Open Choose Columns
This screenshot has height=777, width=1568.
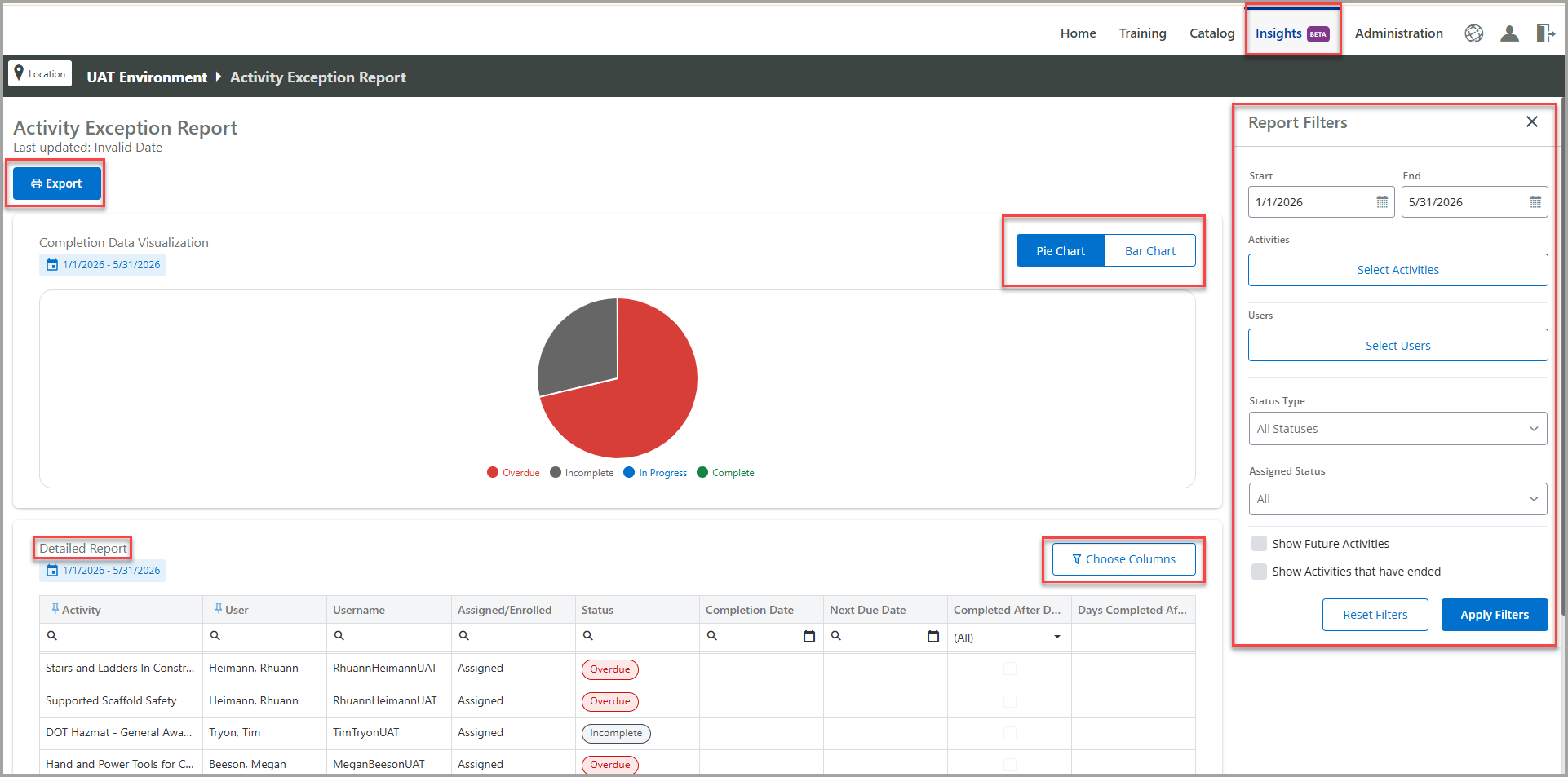click(1123, 559)
